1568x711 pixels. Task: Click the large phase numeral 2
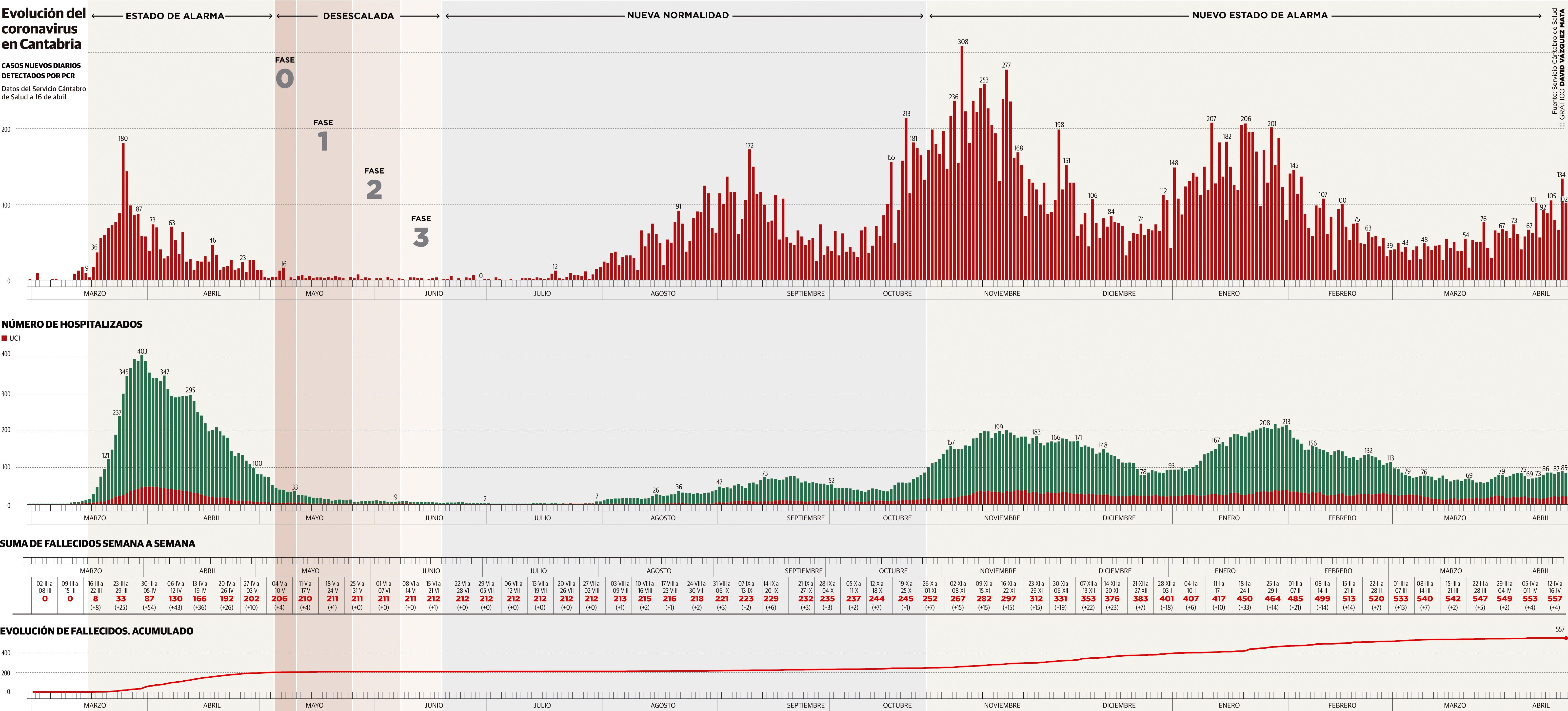pyautogui.click(x=374, y=189)
